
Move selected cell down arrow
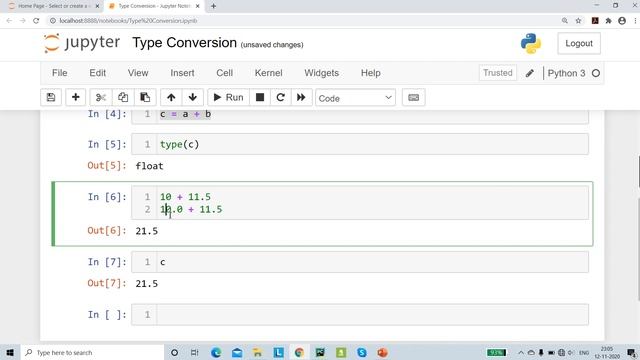pyautogui.click(x=193, y=98)
